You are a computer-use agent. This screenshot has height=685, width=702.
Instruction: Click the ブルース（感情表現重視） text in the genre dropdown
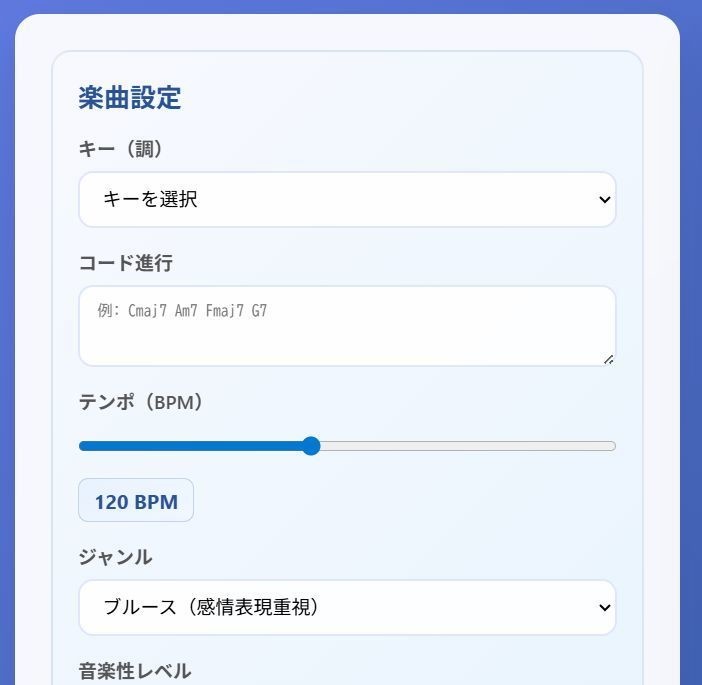pos(211,607)
